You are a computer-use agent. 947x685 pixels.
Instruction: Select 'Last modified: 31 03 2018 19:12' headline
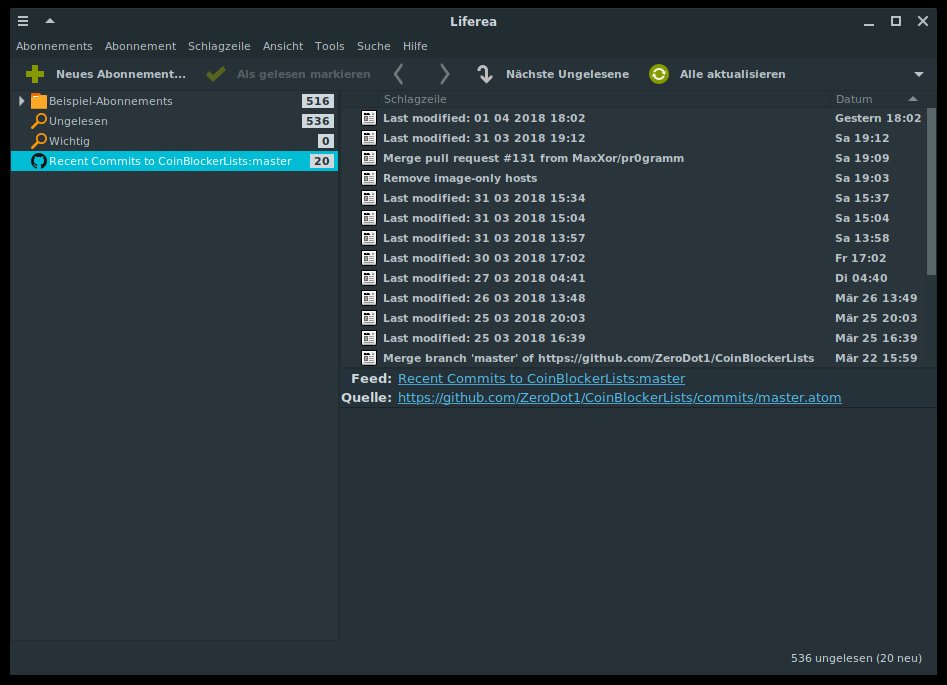coord(484,138)
